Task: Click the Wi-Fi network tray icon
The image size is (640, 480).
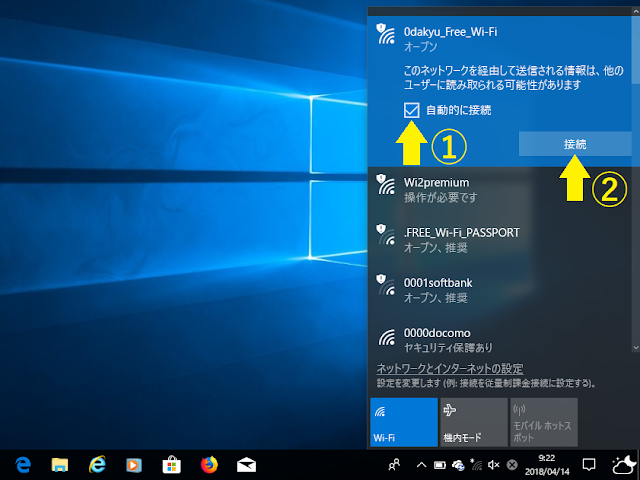Action: [476, 464]
